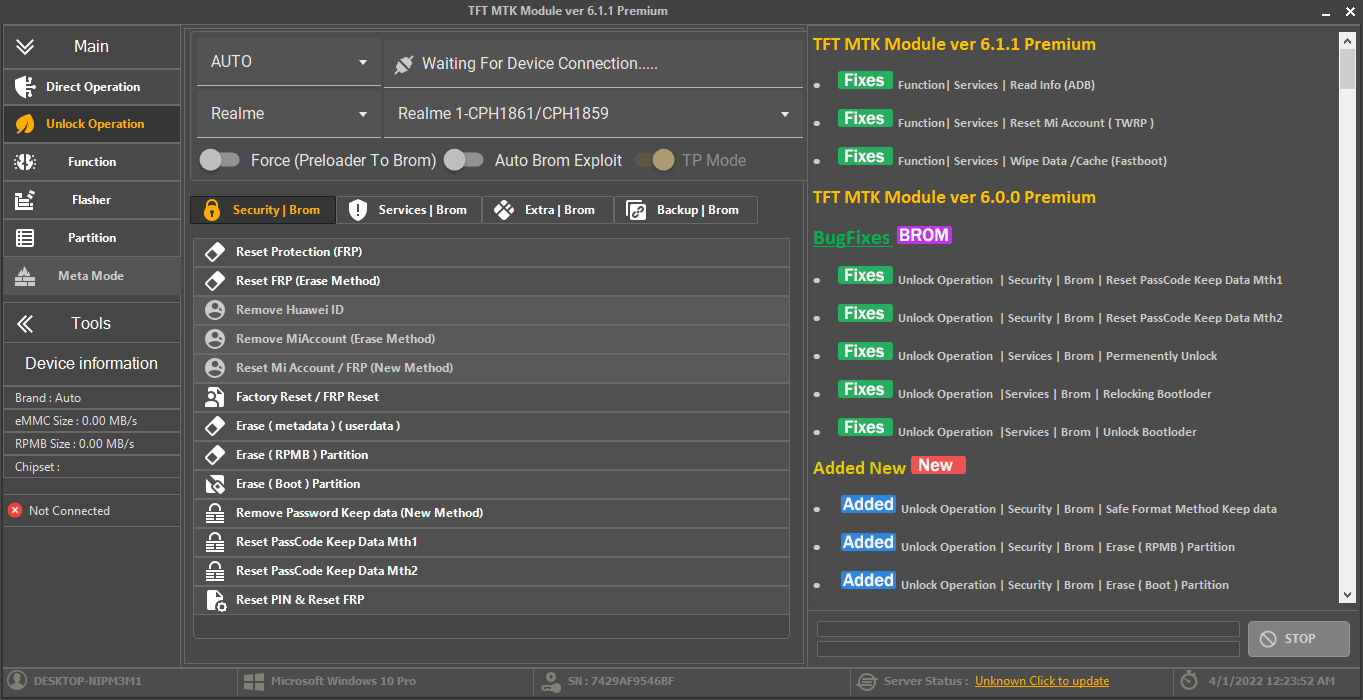Open the AUTO connection mode dropdown

pos(287,61)
